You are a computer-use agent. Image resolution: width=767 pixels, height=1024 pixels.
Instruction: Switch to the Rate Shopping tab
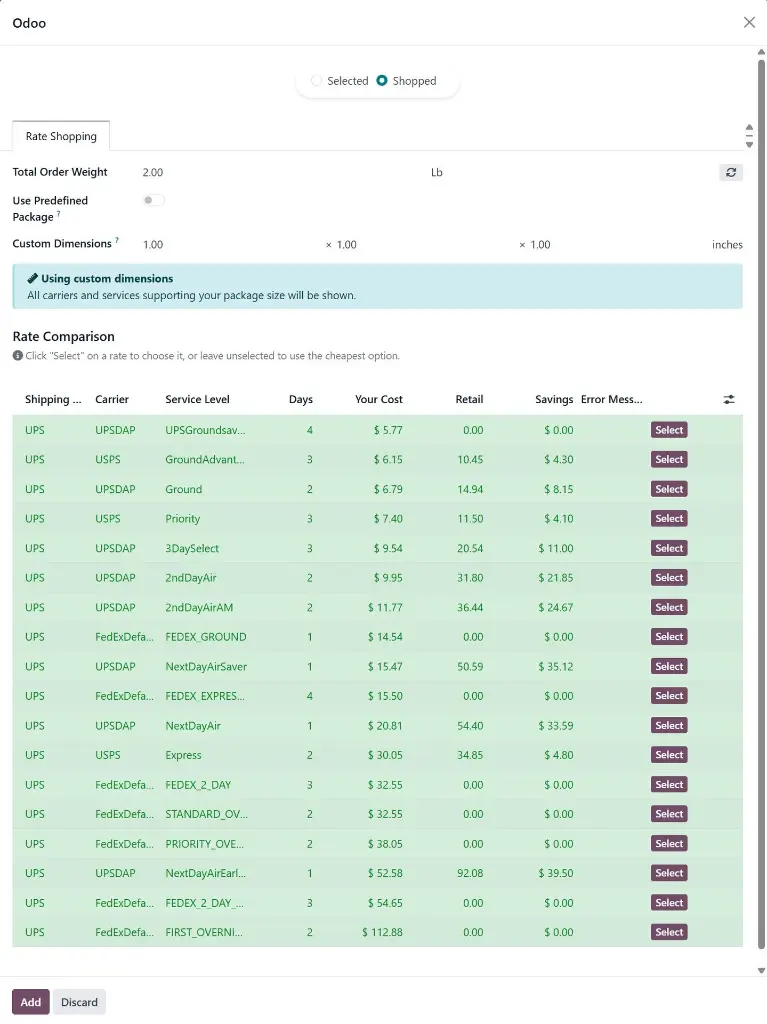tap(60, 135)
